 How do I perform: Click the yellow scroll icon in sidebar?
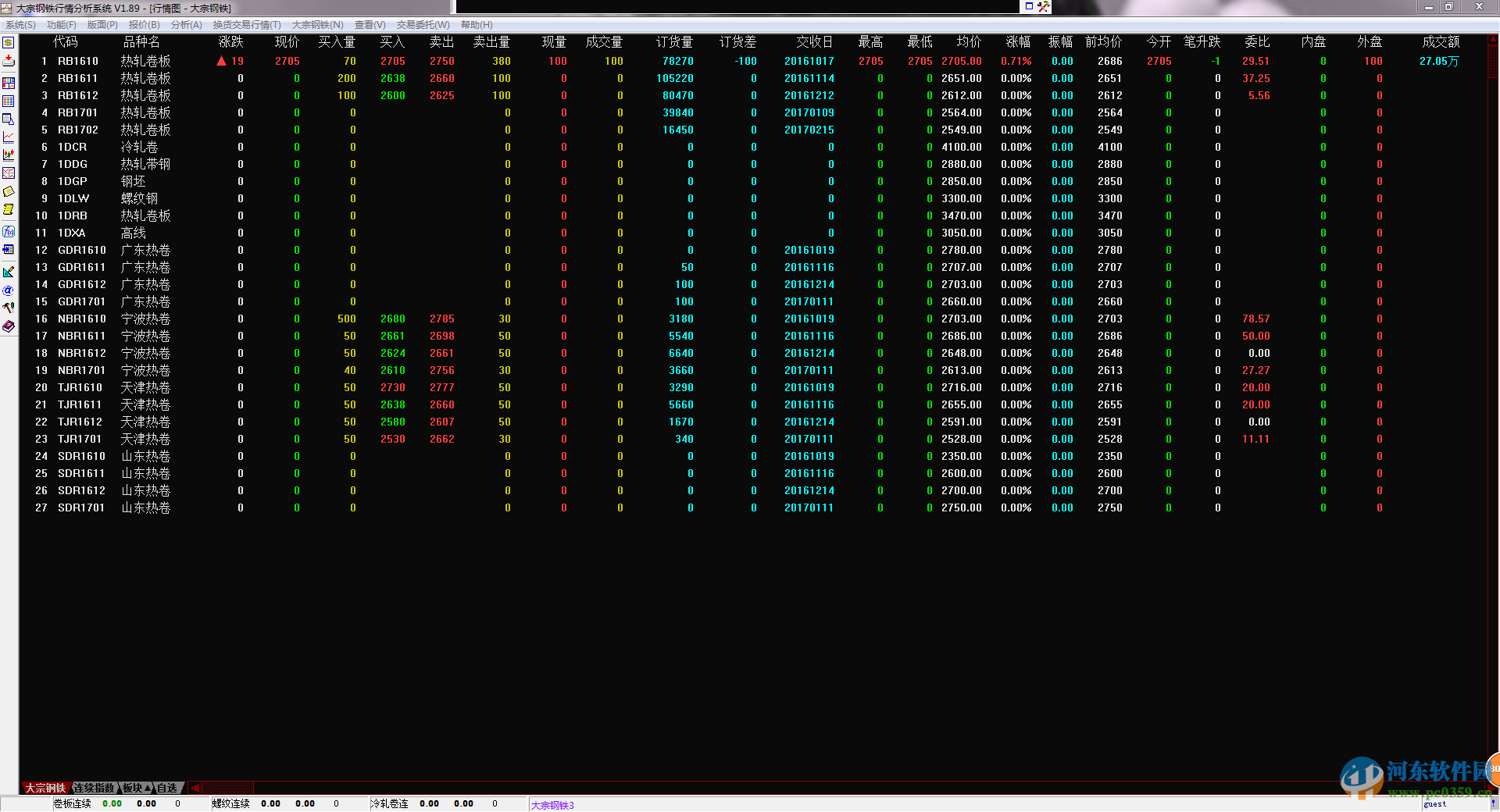[9, 209]
